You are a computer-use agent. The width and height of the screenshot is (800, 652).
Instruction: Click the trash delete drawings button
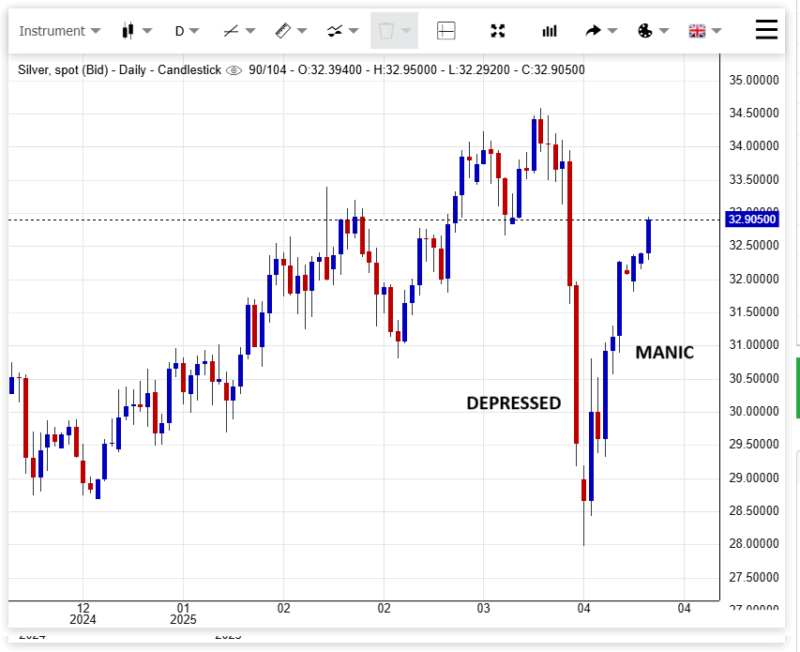pos(391,31)
